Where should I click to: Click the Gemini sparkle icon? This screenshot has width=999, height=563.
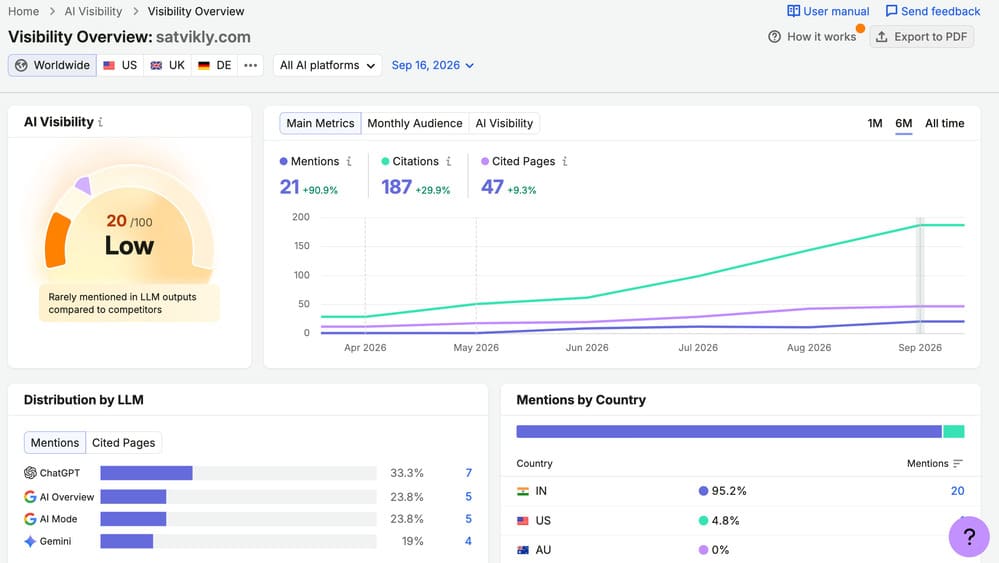tap(30, 541)
